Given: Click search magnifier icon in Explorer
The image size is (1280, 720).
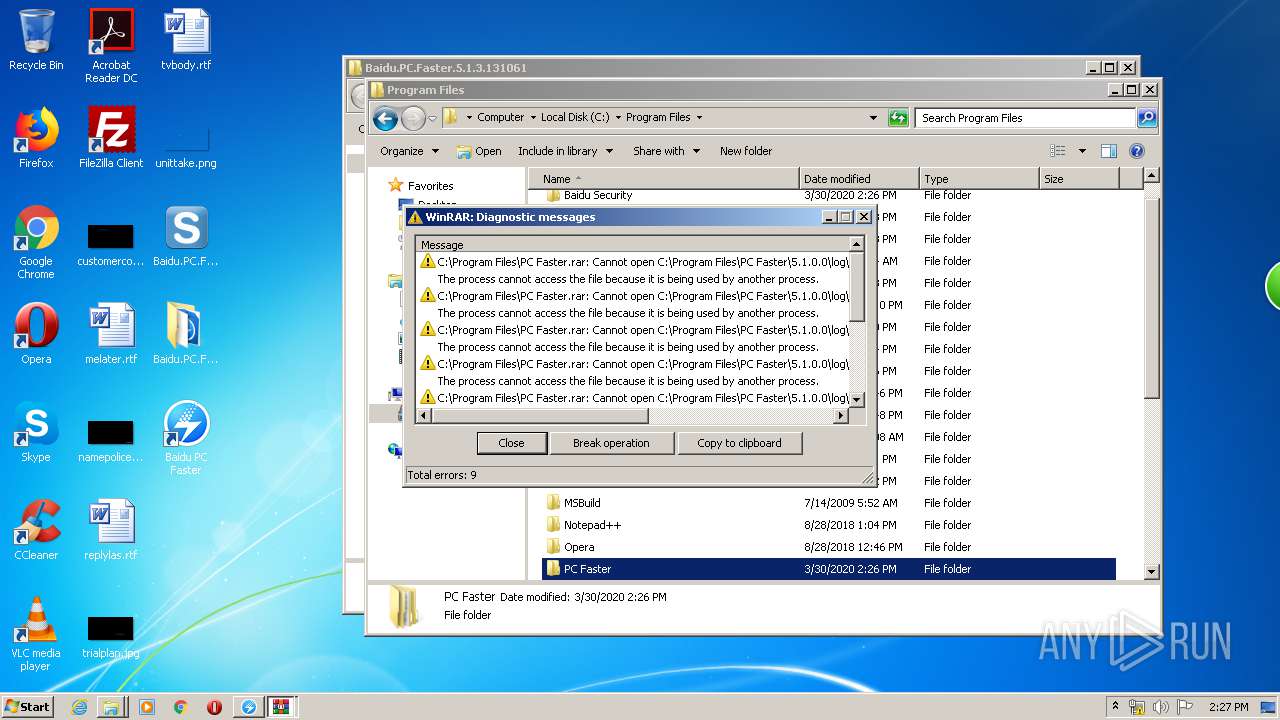Looking at the screenshot, I should [1147, 118].
